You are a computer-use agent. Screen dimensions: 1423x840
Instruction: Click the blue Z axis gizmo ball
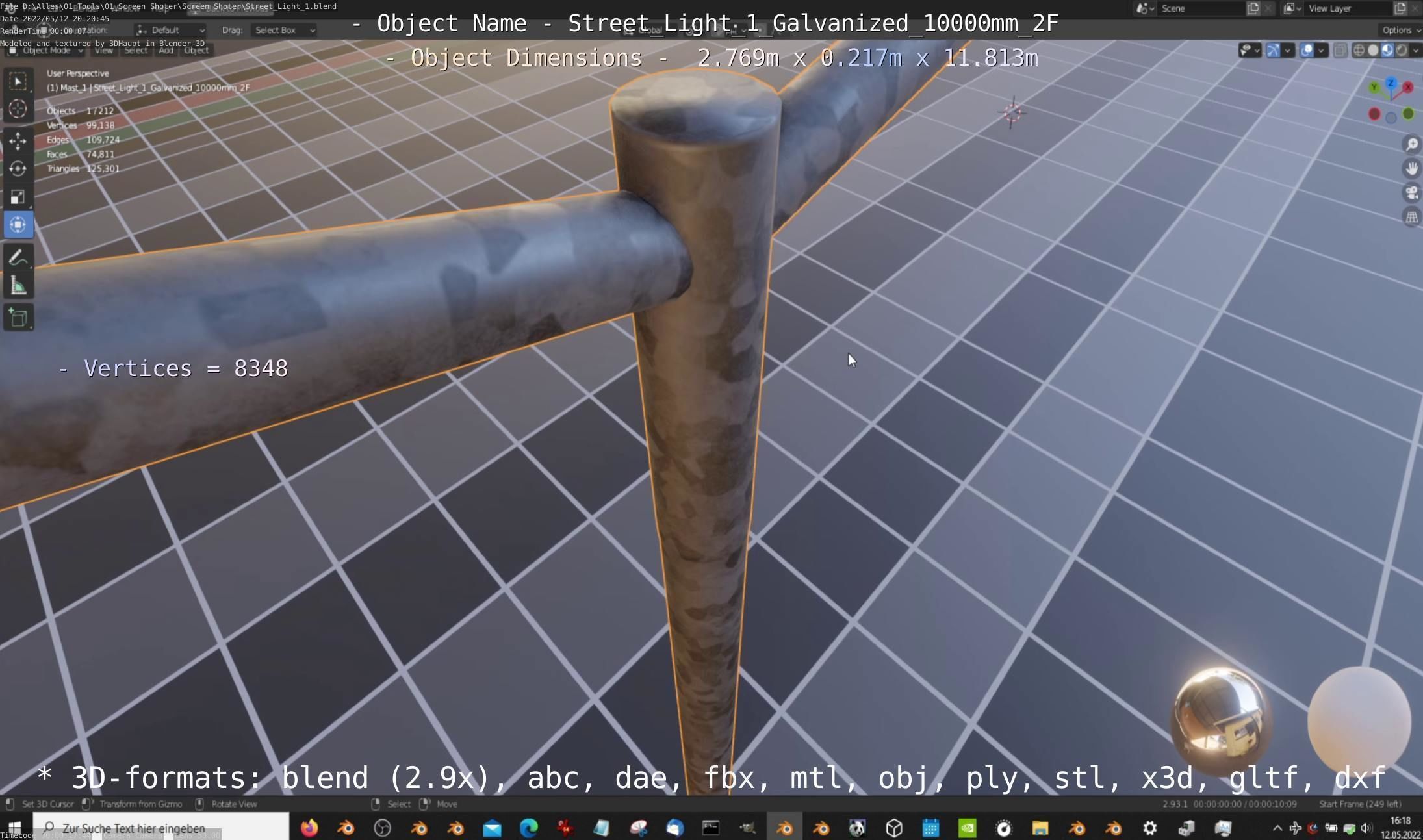tap(1391, 83)
